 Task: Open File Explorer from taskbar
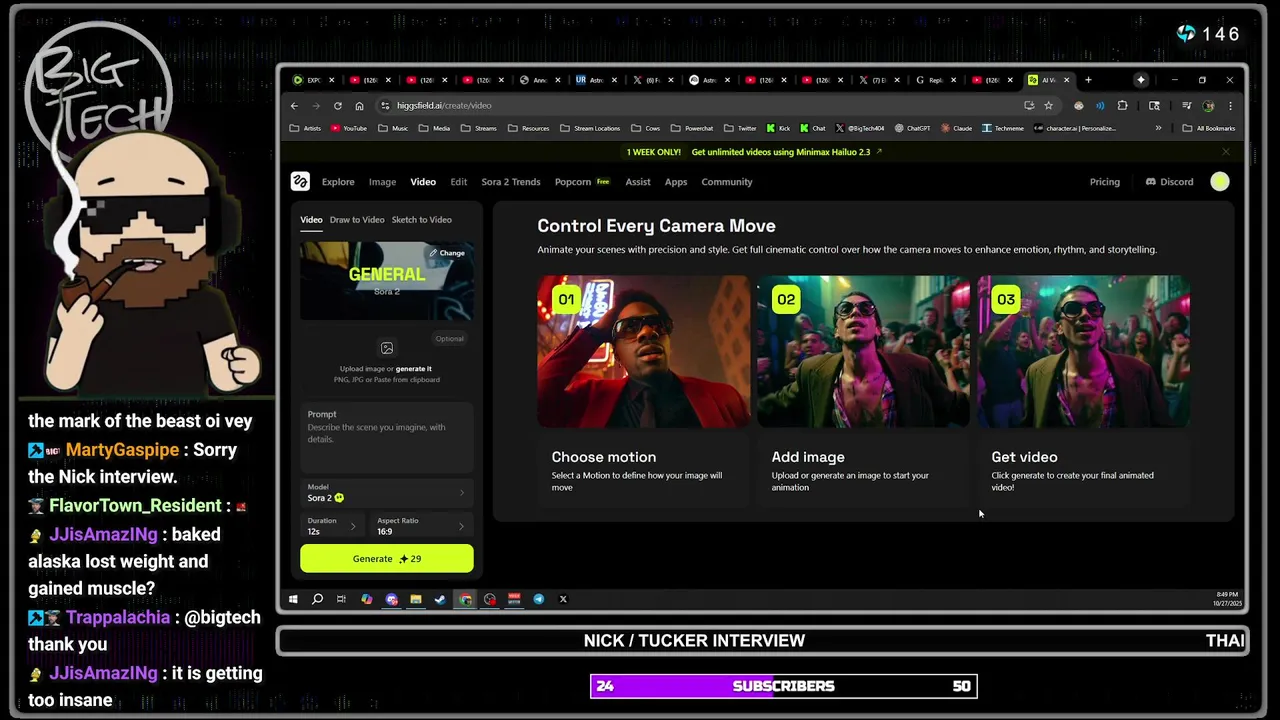point(416,599)
